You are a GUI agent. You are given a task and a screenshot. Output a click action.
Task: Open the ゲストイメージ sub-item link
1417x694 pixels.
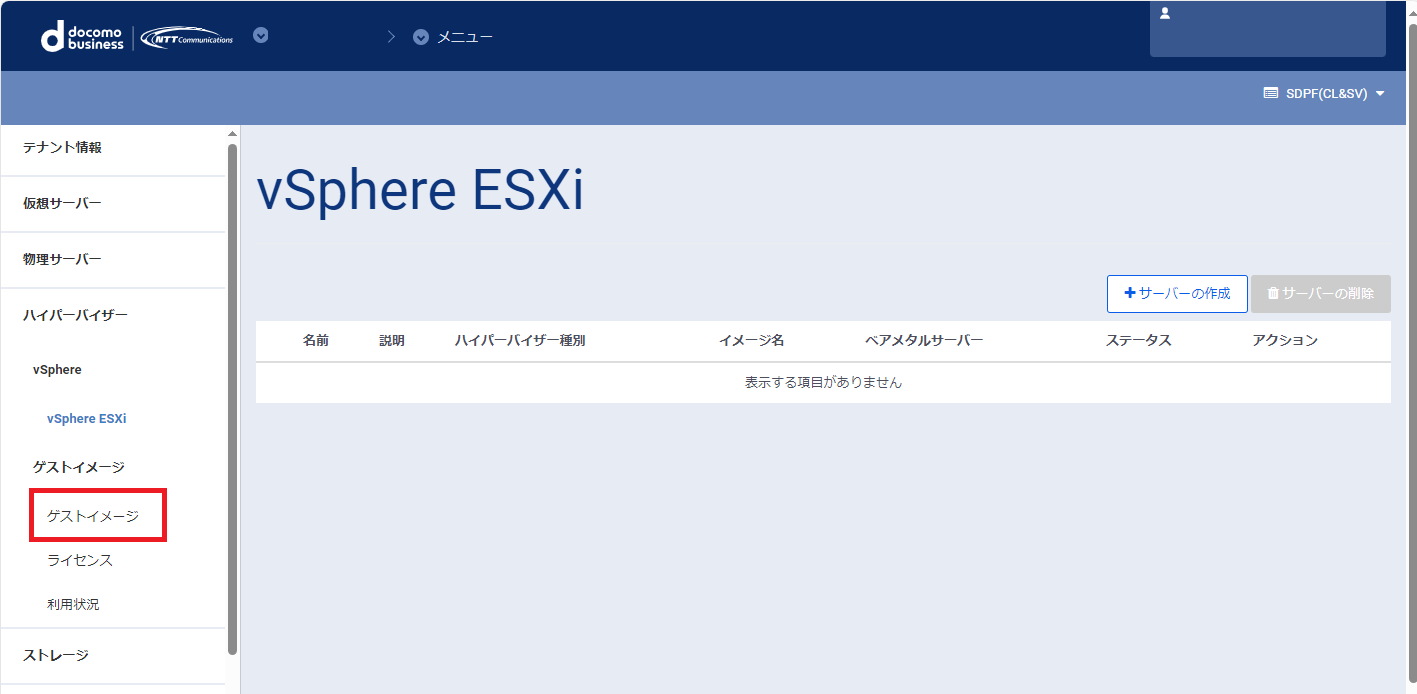(x=93, y=516)
